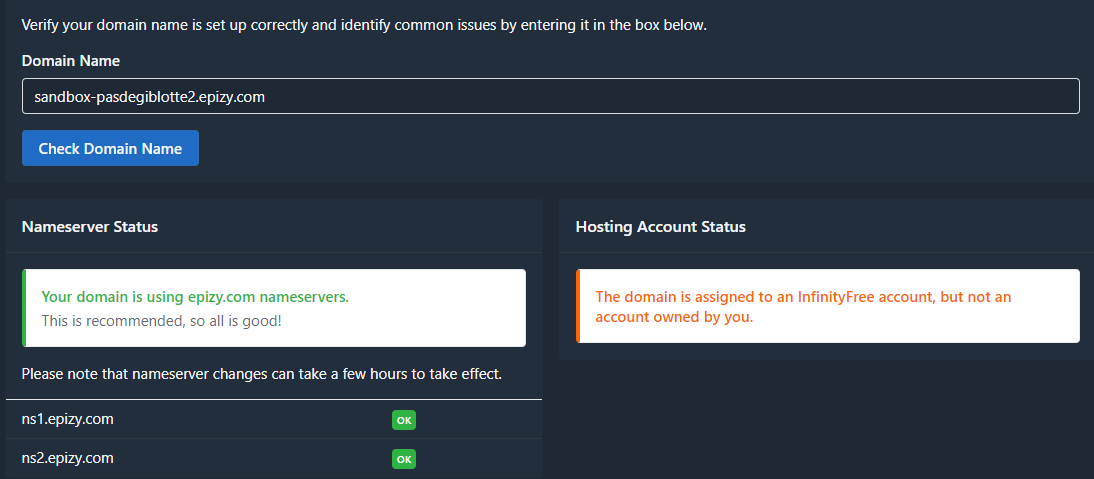1094x479 pixels.
Task: Click the orange InfinityFree account warning message
Action: pos(803,297)
